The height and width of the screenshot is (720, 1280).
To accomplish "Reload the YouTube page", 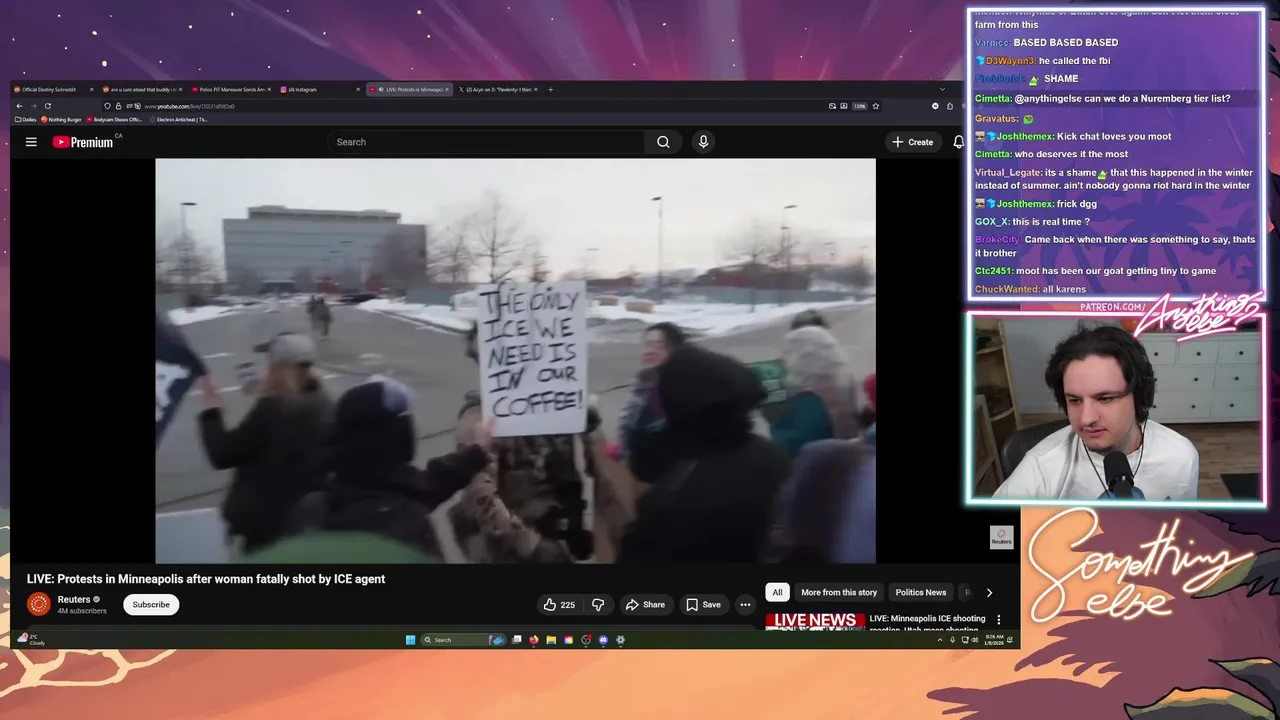I will click(x=47, y=106).
